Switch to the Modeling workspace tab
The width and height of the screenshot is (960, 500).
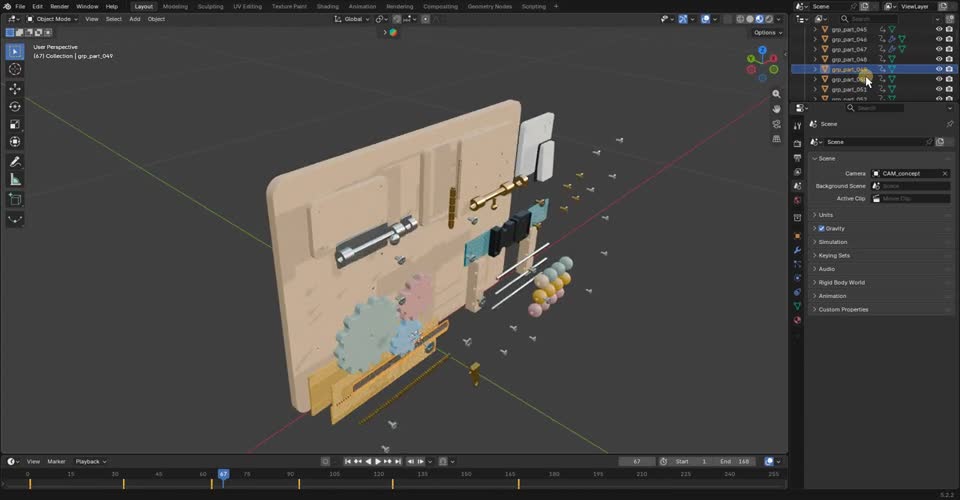175,6
